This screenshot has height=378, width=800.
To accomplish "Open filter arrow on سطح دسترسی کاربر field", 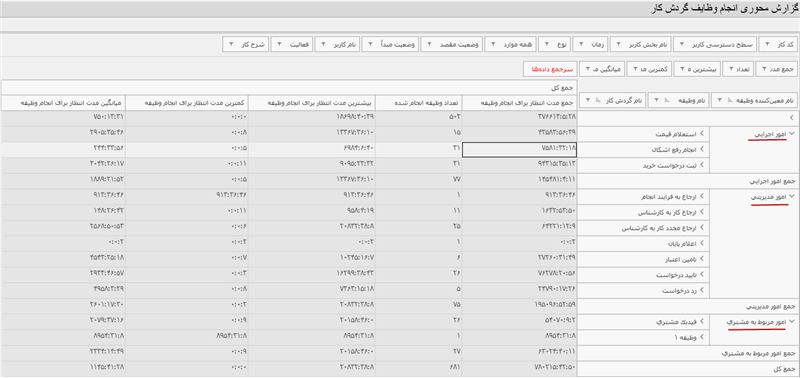I will (683, 44).
